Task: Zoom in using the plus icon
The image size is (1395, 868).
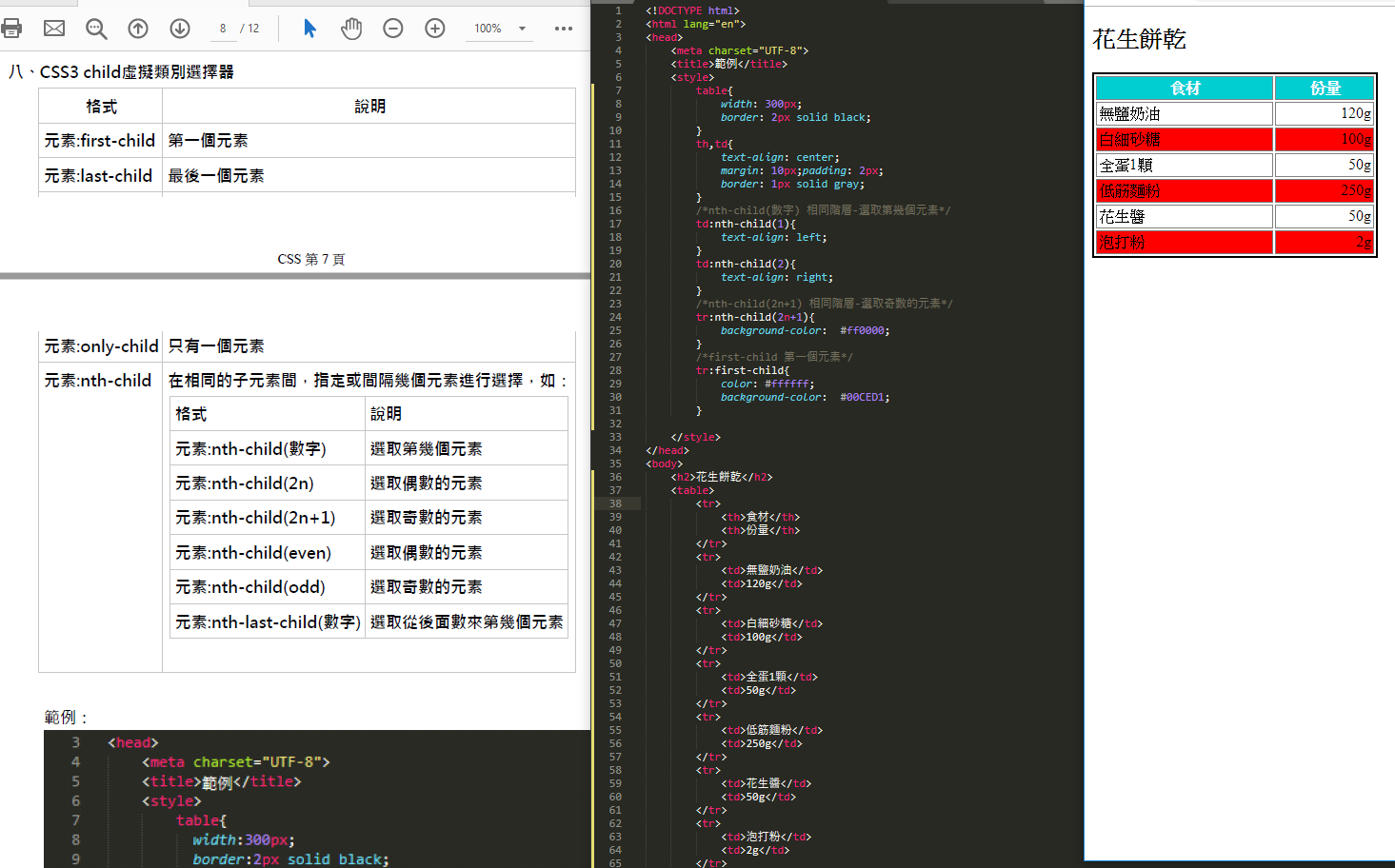Action: pos(435,29)
